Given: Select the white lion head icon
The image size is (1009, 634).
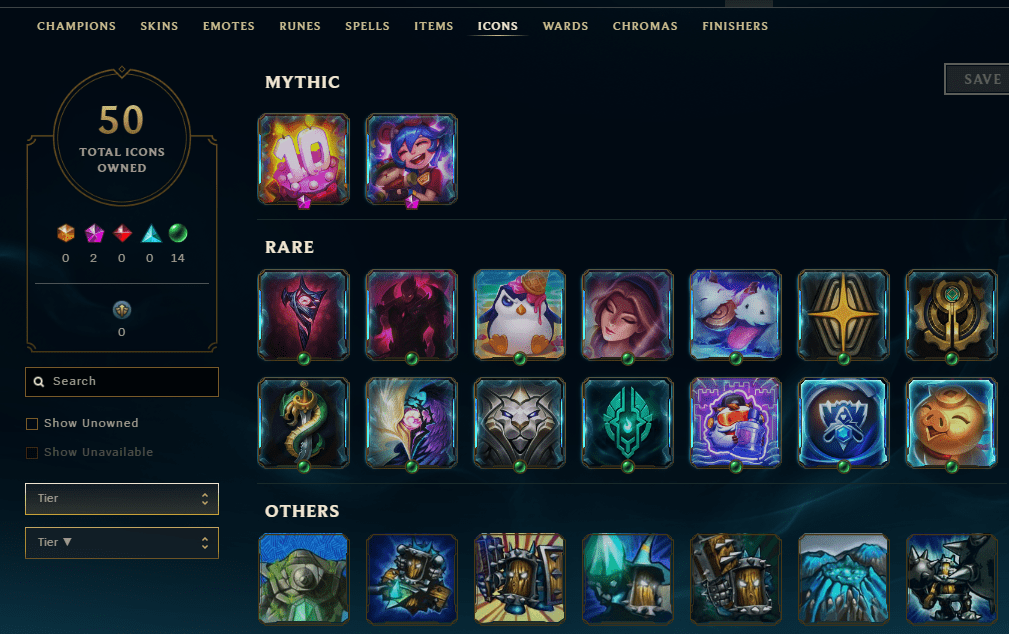Looking at the screenshot, I should coord(519,423).
